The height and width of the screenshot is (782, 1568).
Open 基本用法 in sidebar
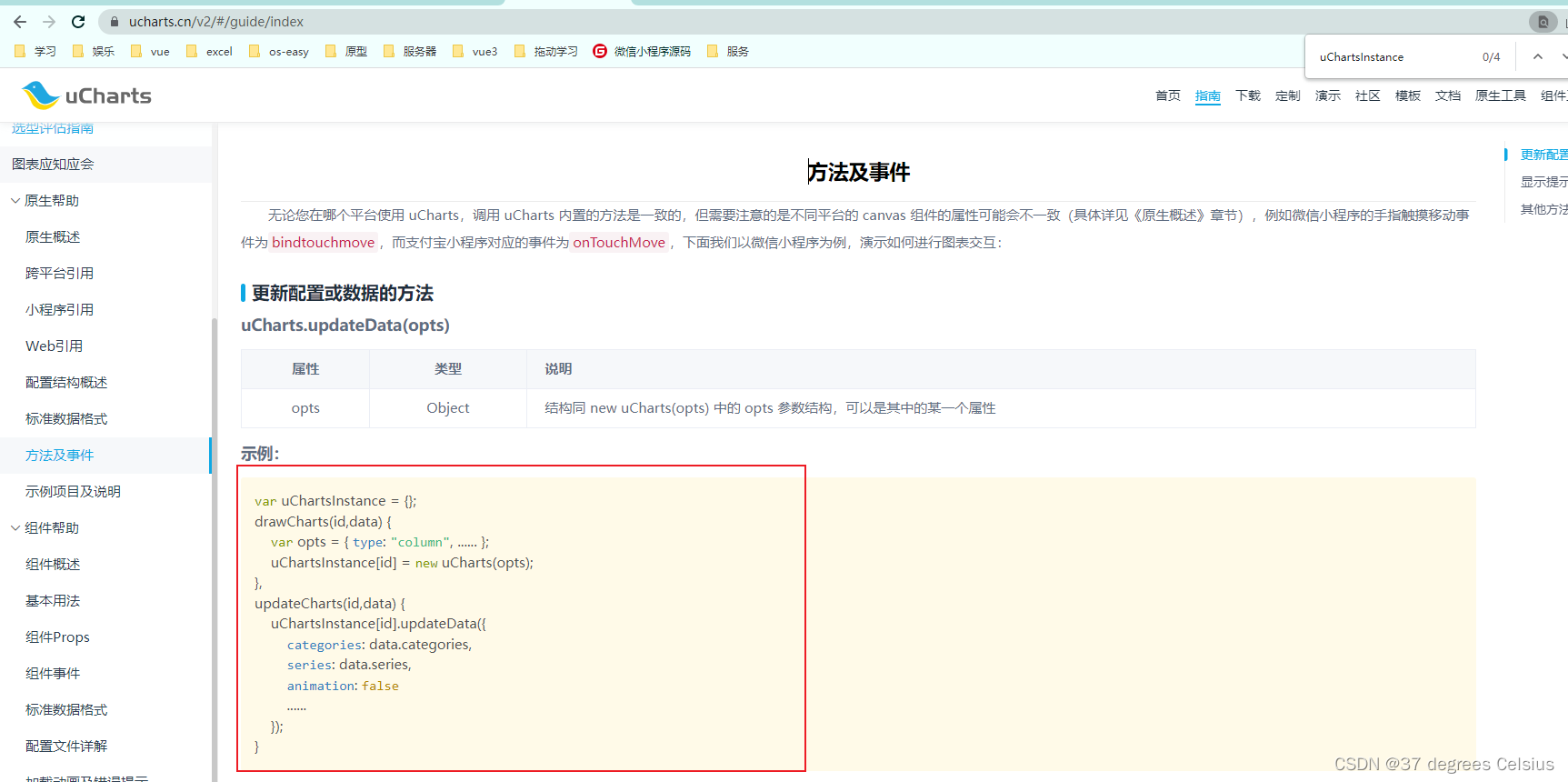(53, 600)
